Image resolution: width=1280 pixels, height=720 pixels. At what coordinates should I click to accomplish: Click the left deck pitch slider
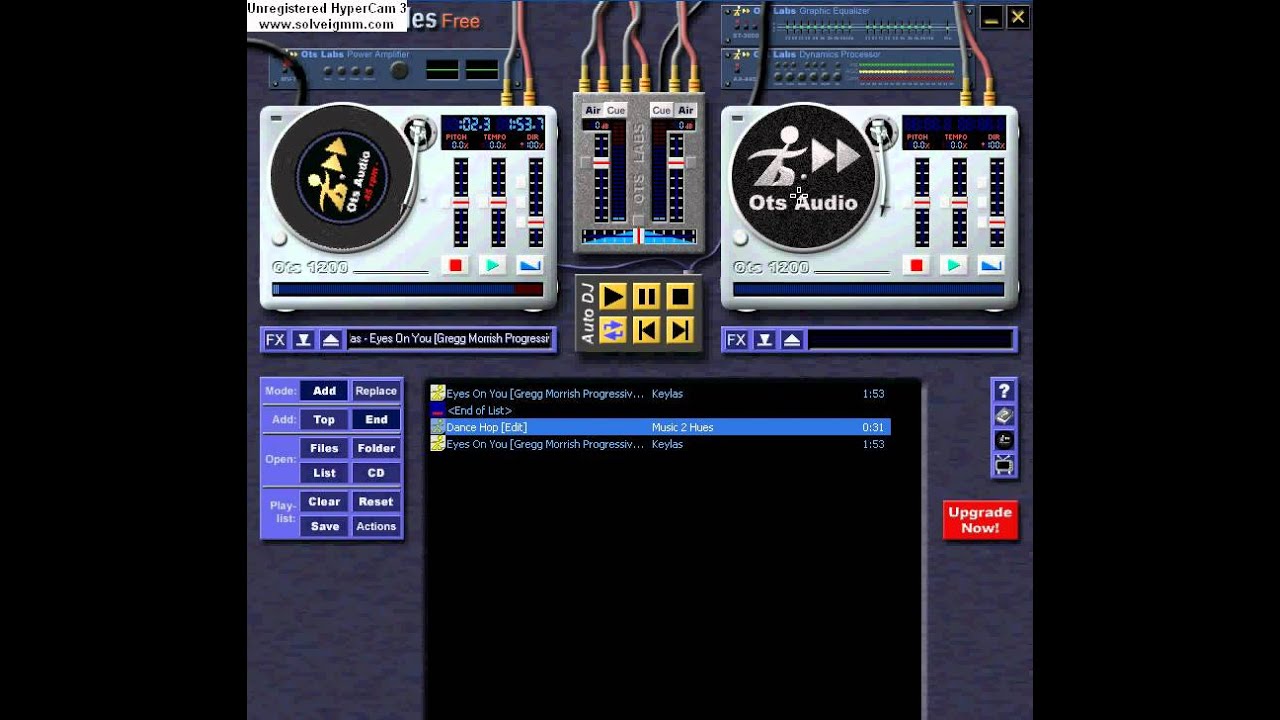tap(460, 202)
